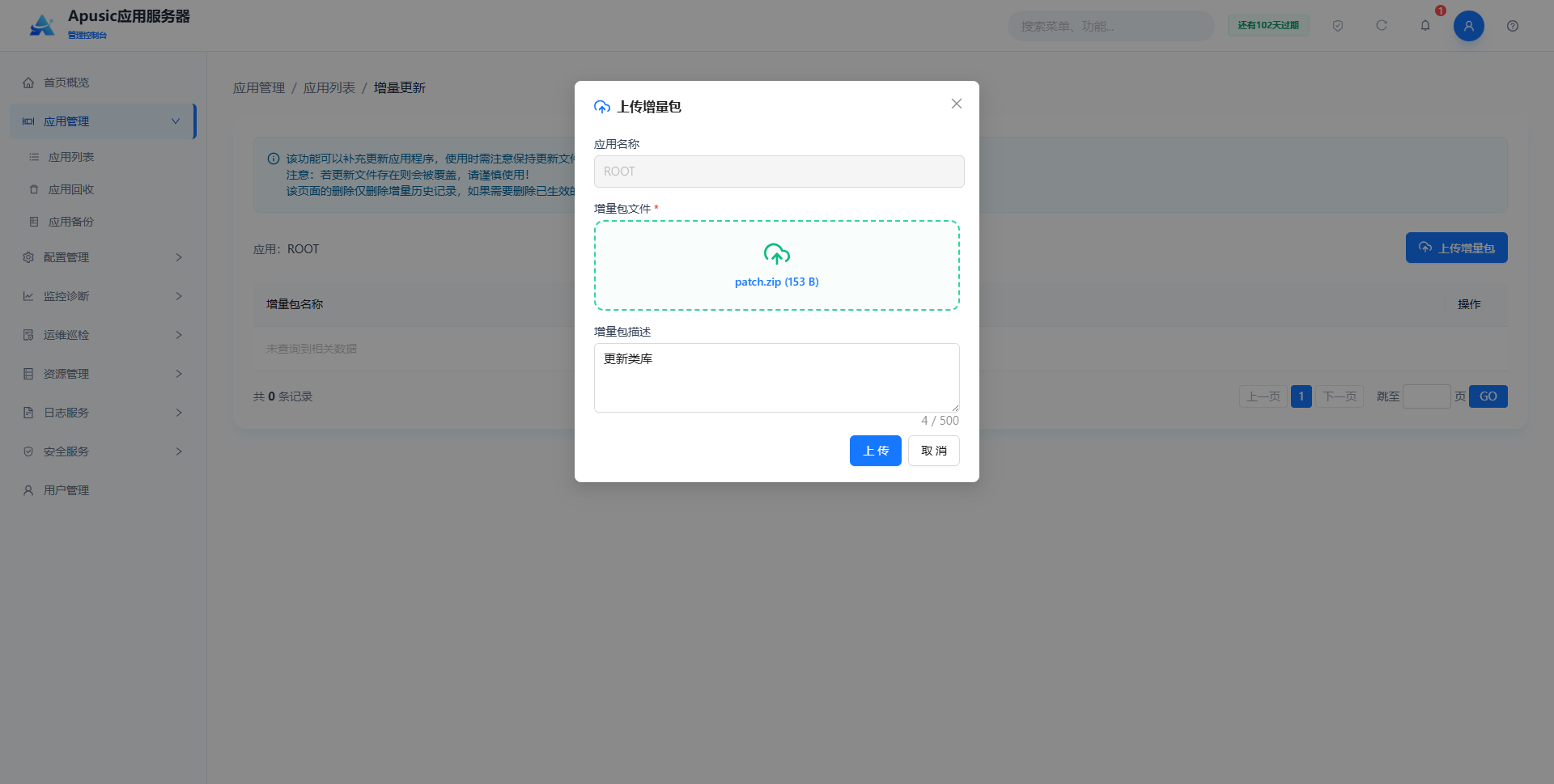The image size is (1554, 784).
Task: Click the blue 上传 button
Action: point(876,451)
